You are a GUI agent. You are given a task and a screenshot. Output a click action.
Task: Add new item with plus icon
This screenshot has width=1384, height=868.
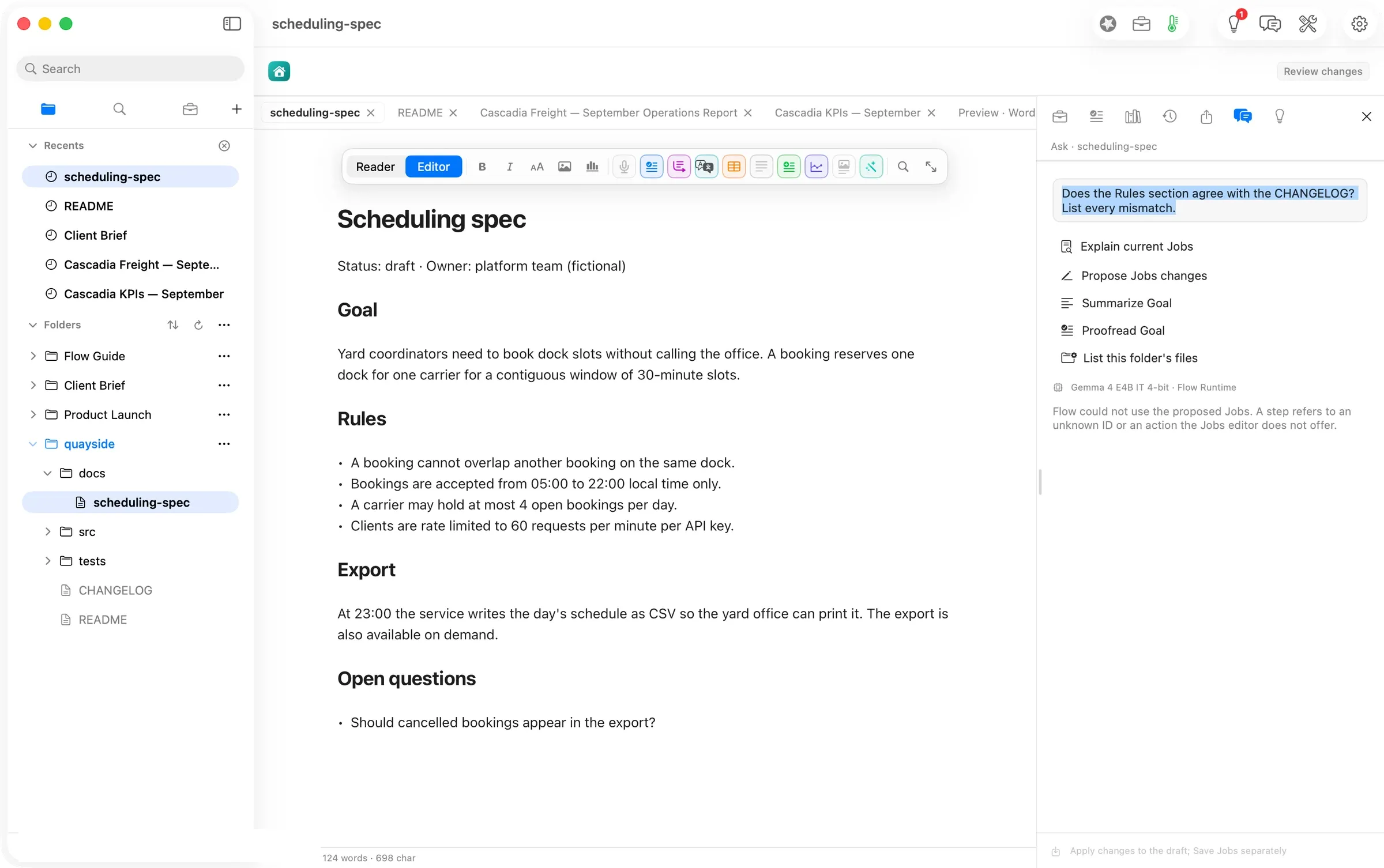pos(236,109)
